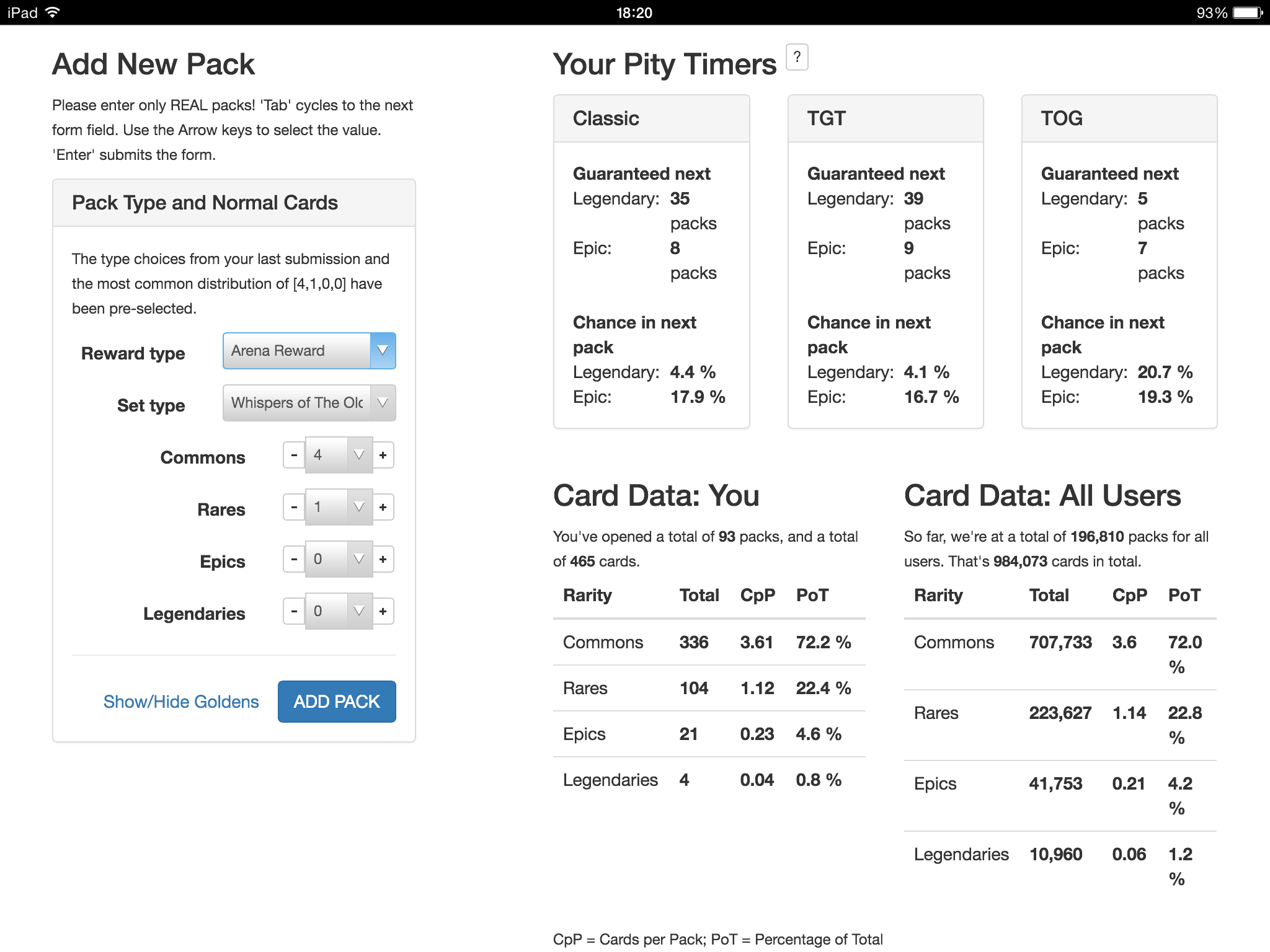Increase Rares with the plus button
Viewport: 1270px width, 952px height.
pos(383,507)
